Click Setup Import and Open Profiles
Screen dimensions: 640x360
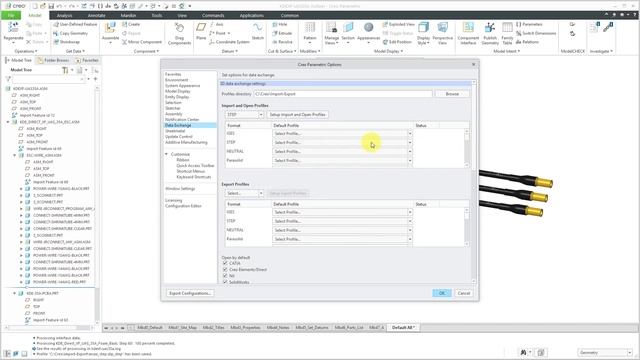pos(297,115)
